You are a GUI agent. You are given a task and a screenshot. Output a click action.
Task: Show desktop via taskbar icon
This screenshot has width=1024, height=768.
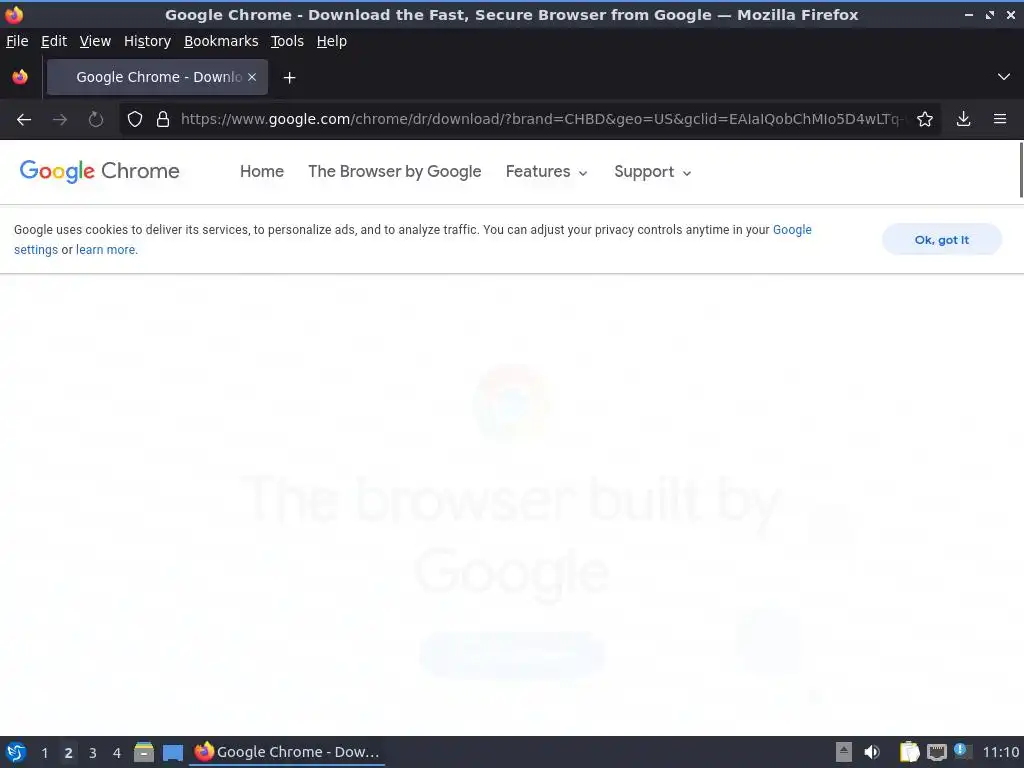[x=172, y=753]
